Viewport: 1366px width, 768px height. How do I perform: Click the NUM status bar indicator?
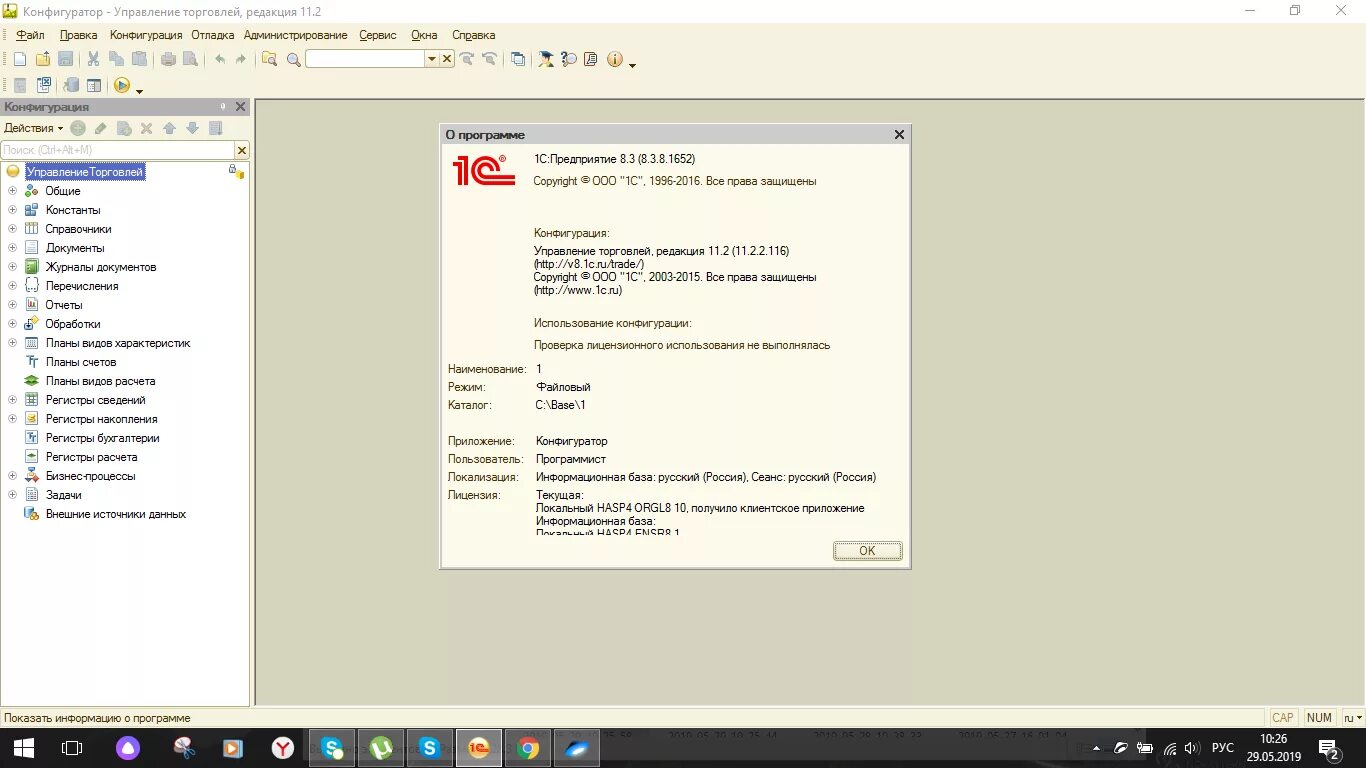1319,718
